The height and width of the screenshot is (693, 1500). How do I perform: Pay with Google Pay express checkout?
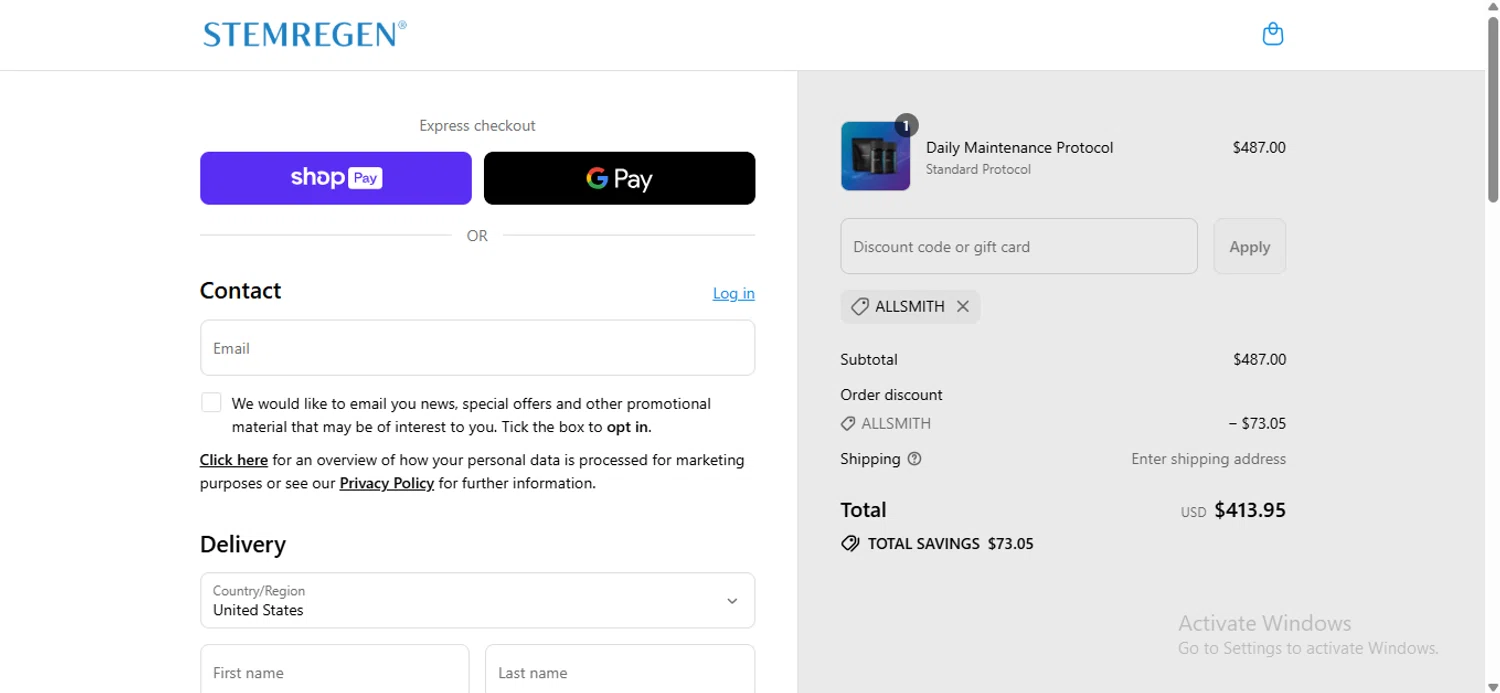coord(619,178)
